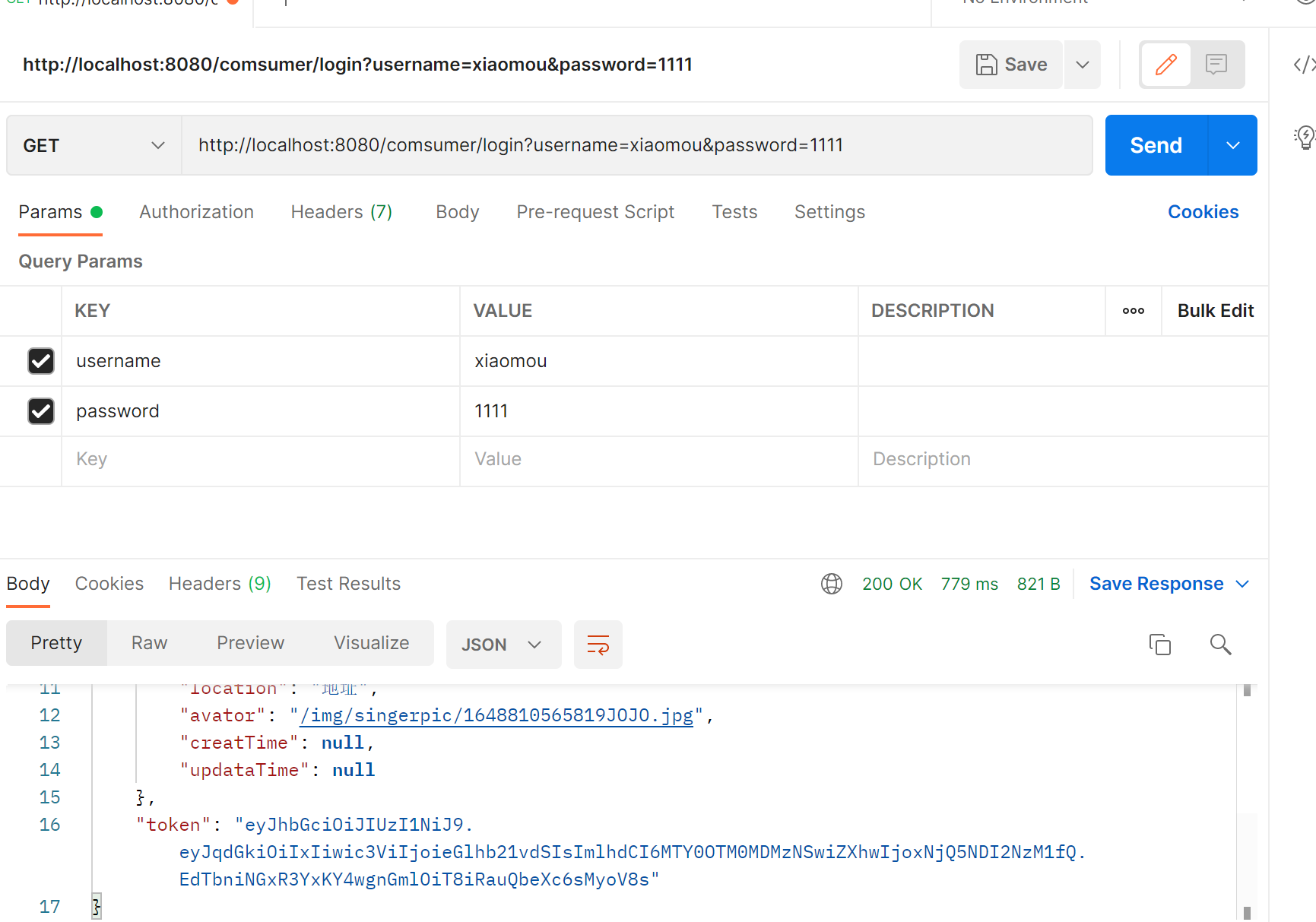Disable the password query parameter

(40, 411)
